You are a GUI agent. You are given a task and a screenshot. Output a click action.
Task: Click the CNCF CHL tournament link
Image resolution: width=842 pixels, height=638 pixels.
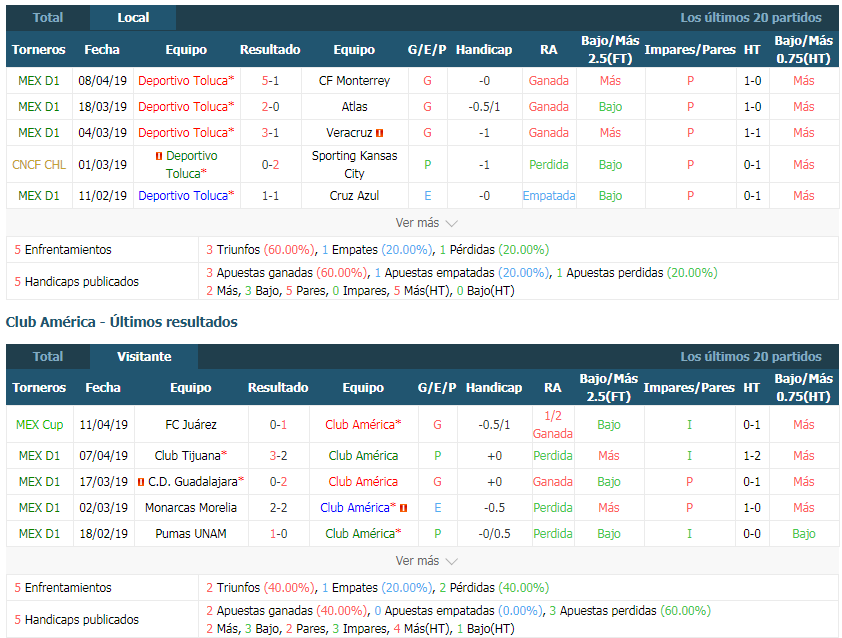[x=39, y=165]
